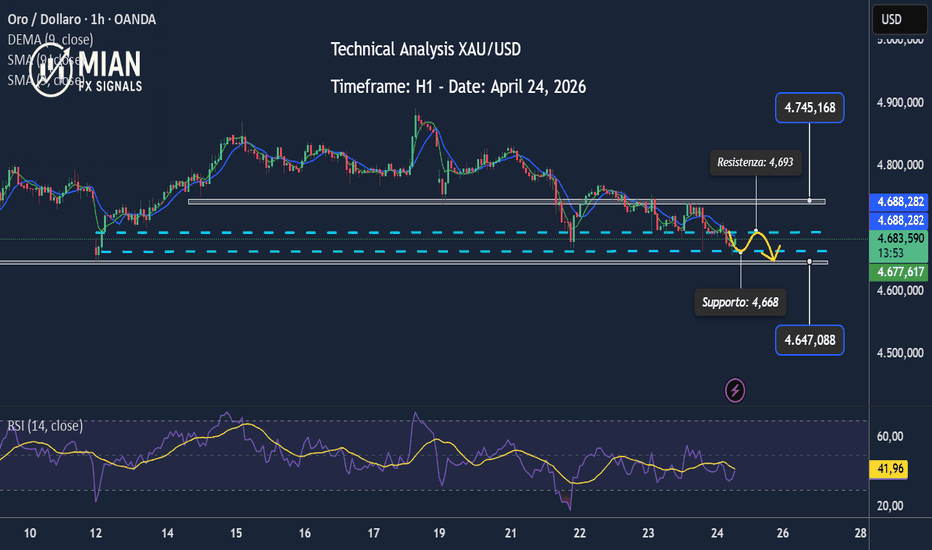Click the Technical Analysis XAU/USD heading
Viewport: 932px width, 550px height.
[x=426, y=49]
